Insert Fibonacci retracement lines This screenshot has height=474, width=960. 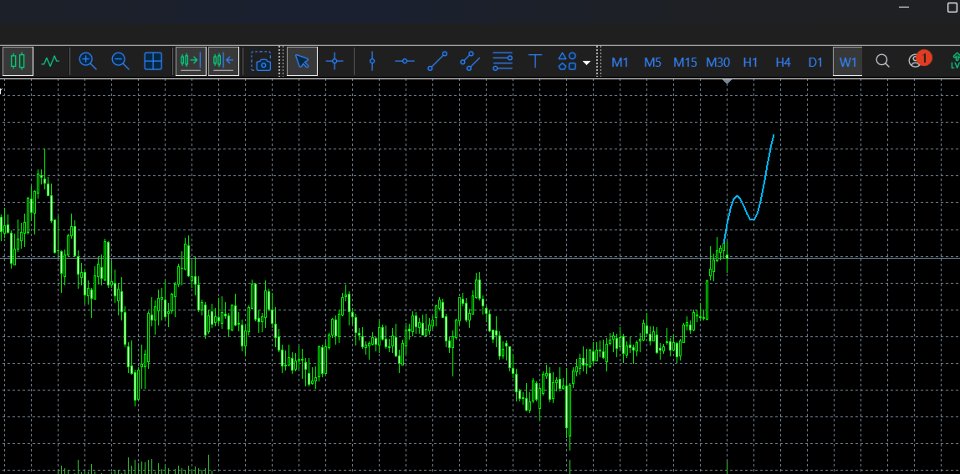pyautogui.click(x=503, y=61)
